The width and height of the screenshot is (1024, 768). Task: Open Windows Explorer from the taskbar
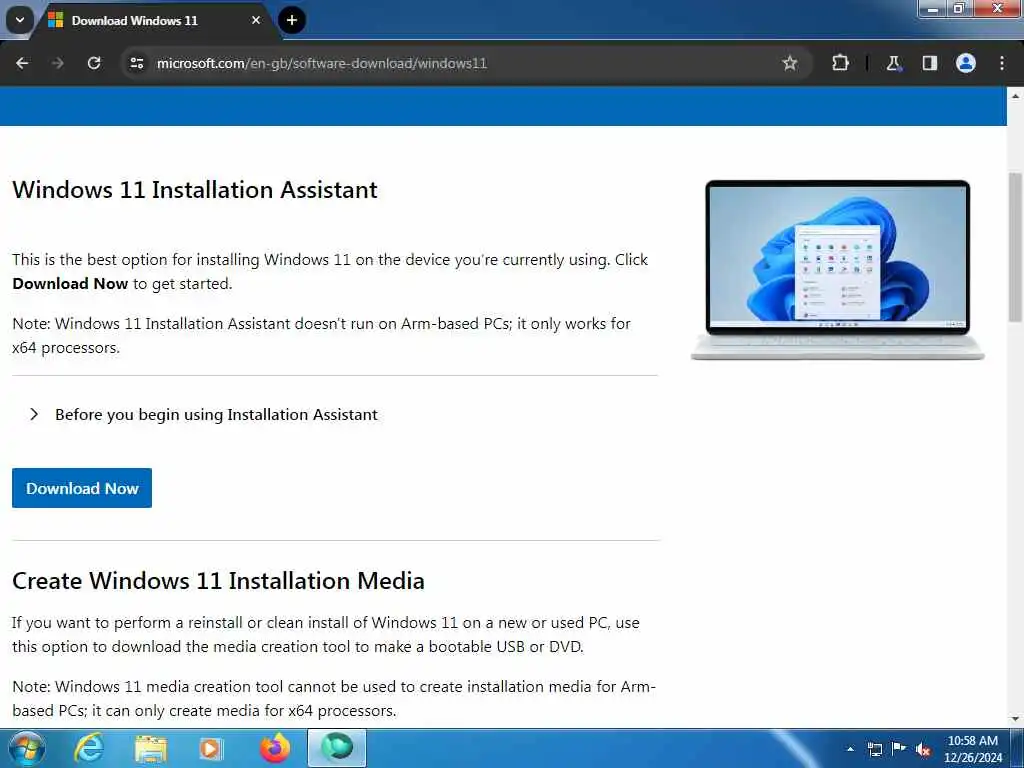click(x=151, y=749)
